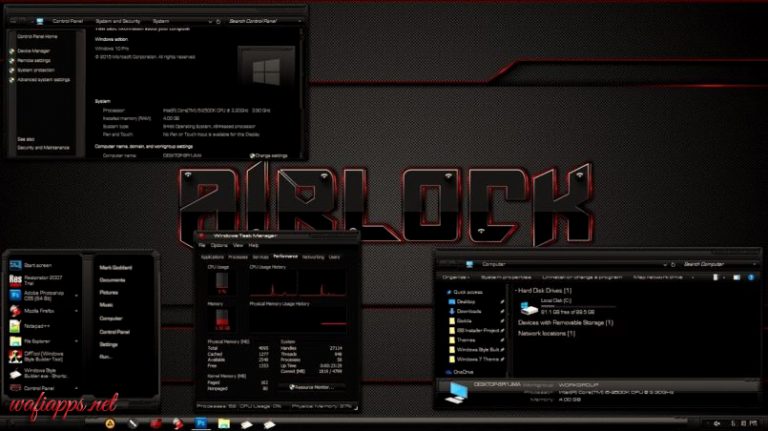Viewport: 768px width, 431px height.
Task: Click Uninstall or change a program
Action: [x=582, y=277]
